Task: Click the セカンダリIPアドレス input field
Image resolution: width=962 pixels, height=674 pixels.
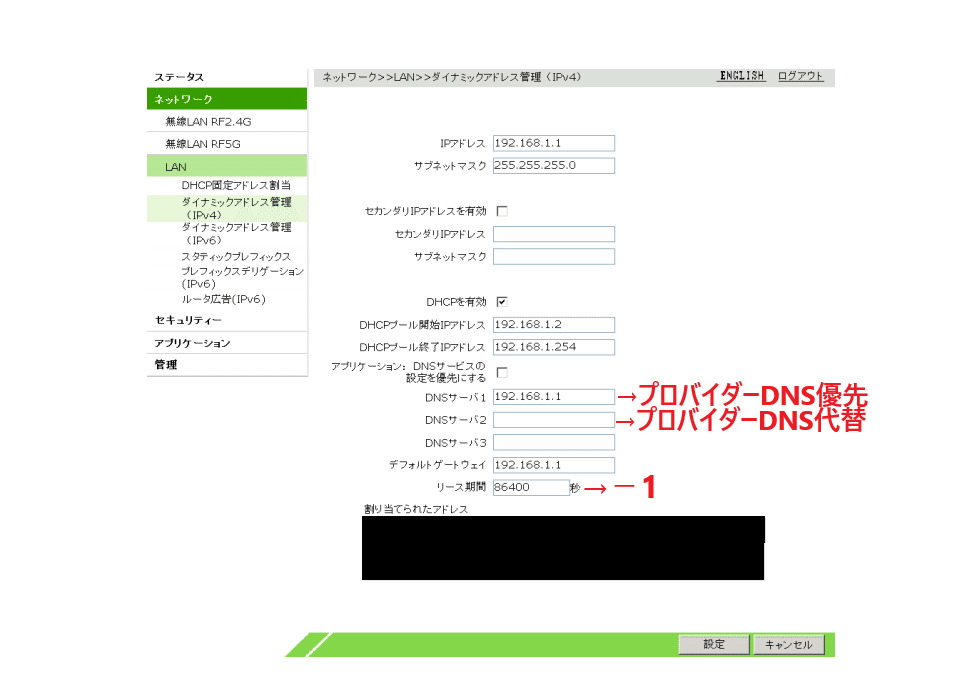Action: [x=553, y=234]
